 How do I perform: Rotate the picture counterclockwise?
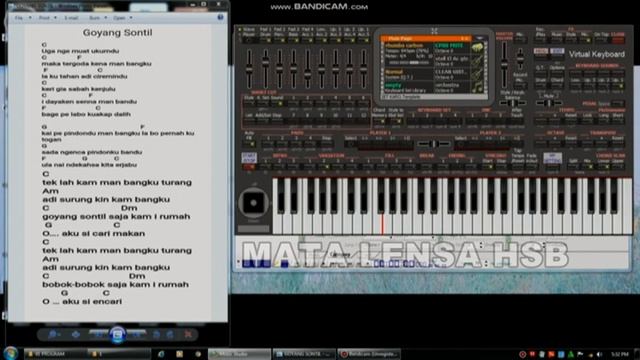157,335
